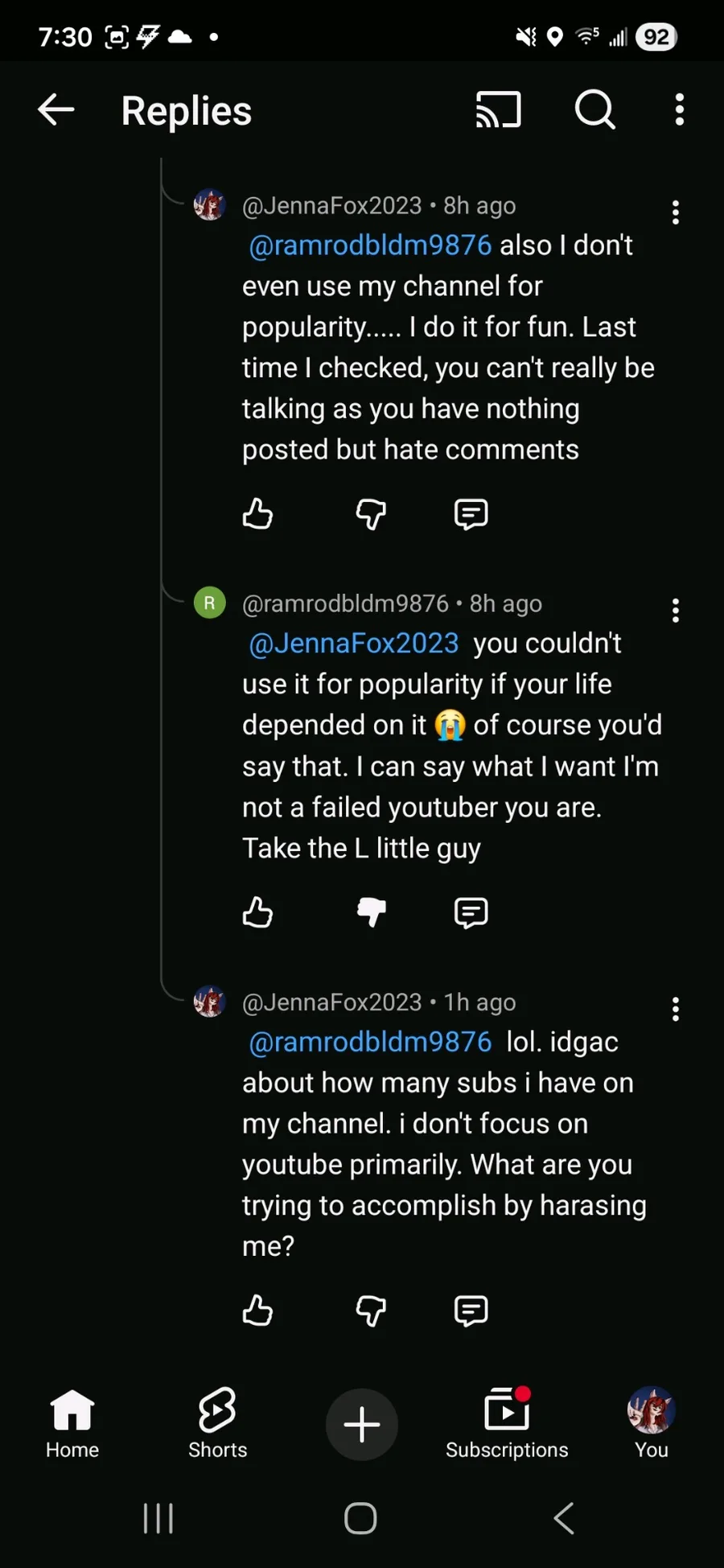
Task: Open the Subscriptions tab
Action: pos(507,1423)
